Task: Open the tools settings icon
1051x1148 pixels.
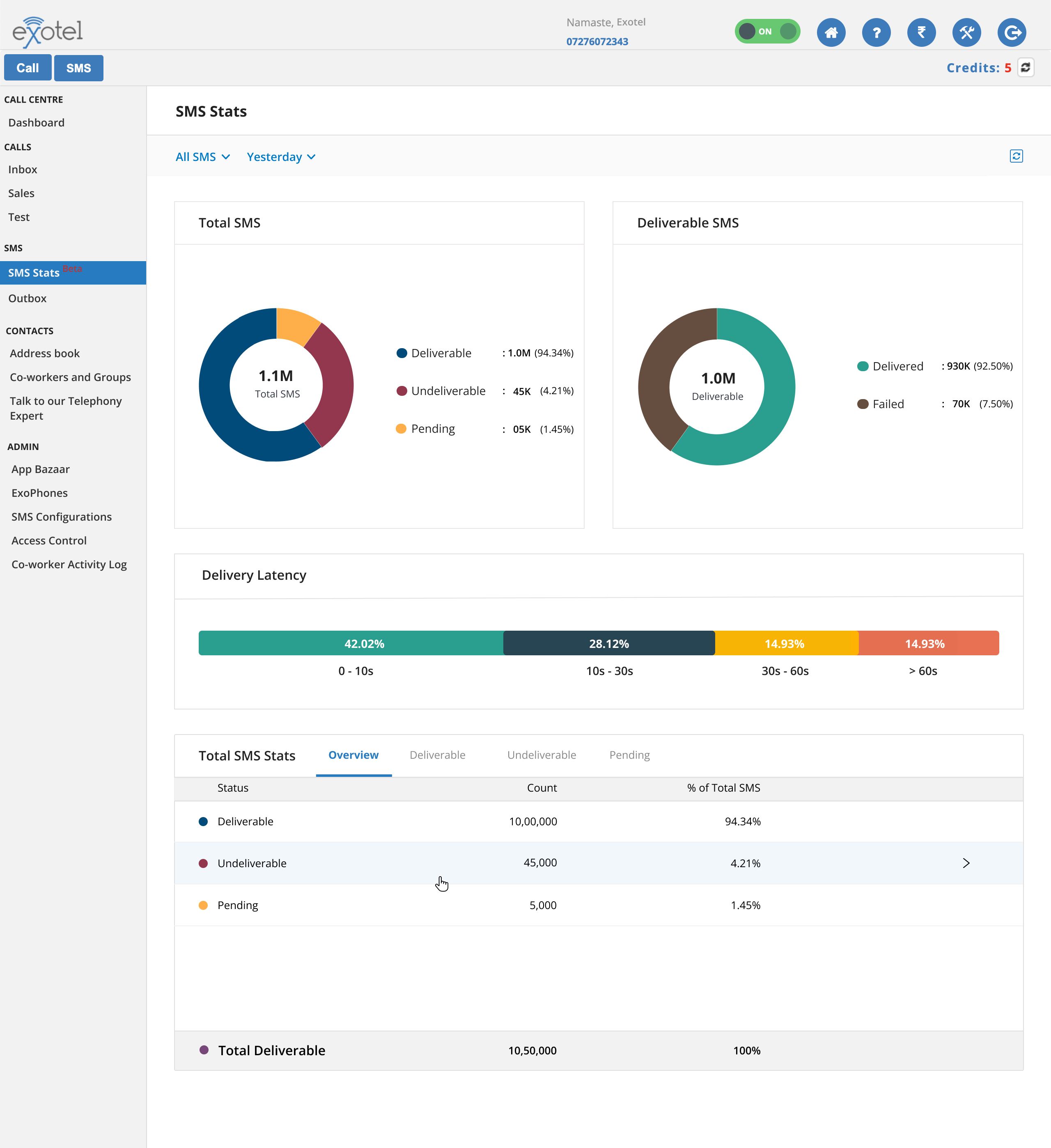Action: click(967, 32)
